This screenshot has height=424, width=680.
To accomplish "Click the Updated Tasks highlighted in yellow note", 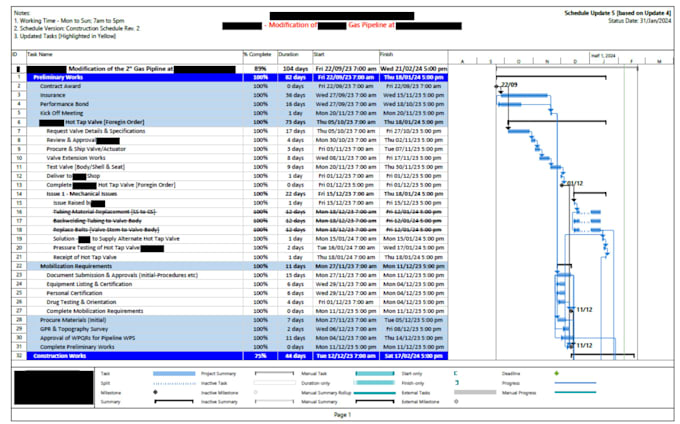I will [65, 36].
